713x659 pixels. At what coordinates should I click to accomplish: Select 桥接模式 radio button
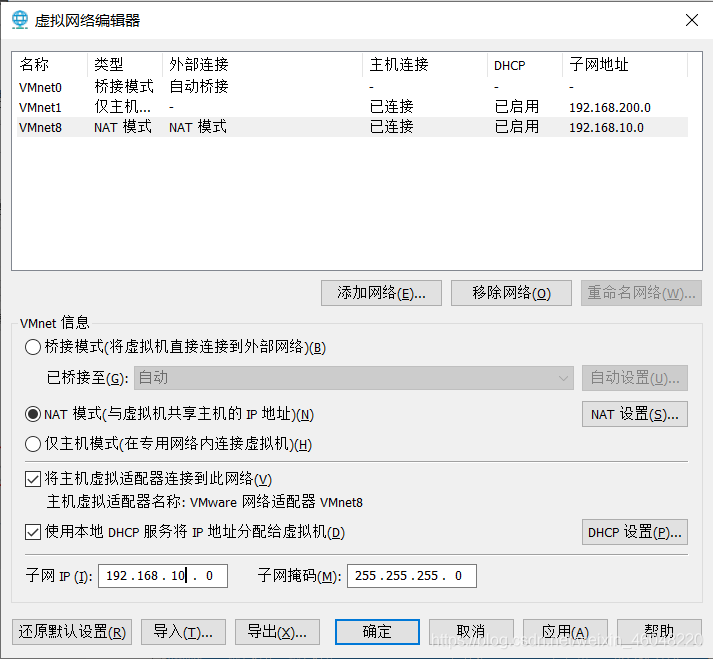coord(33,347)
